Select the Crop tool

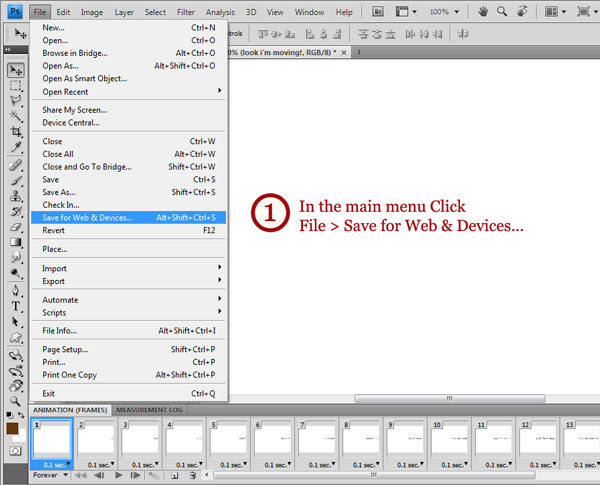[16, 132]
